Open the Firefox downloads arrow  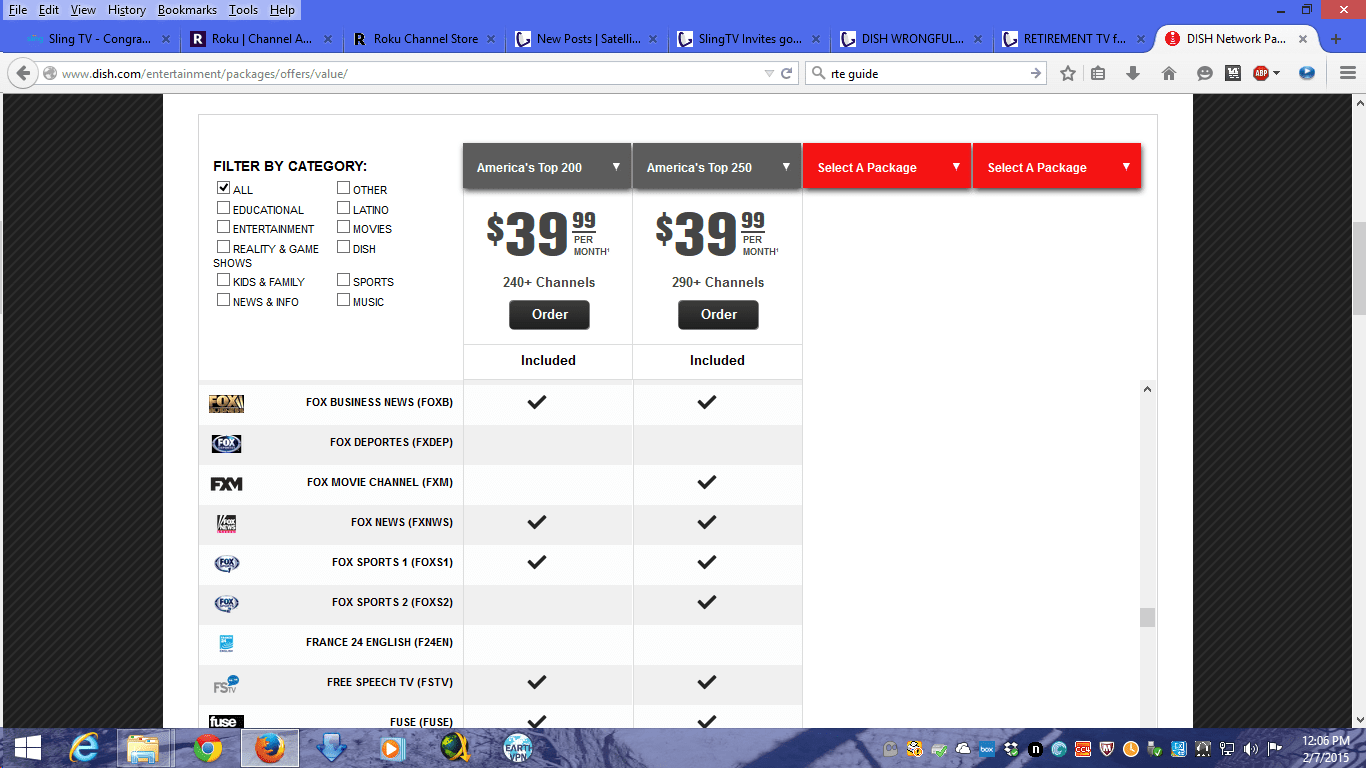(x=1133, y=73)
